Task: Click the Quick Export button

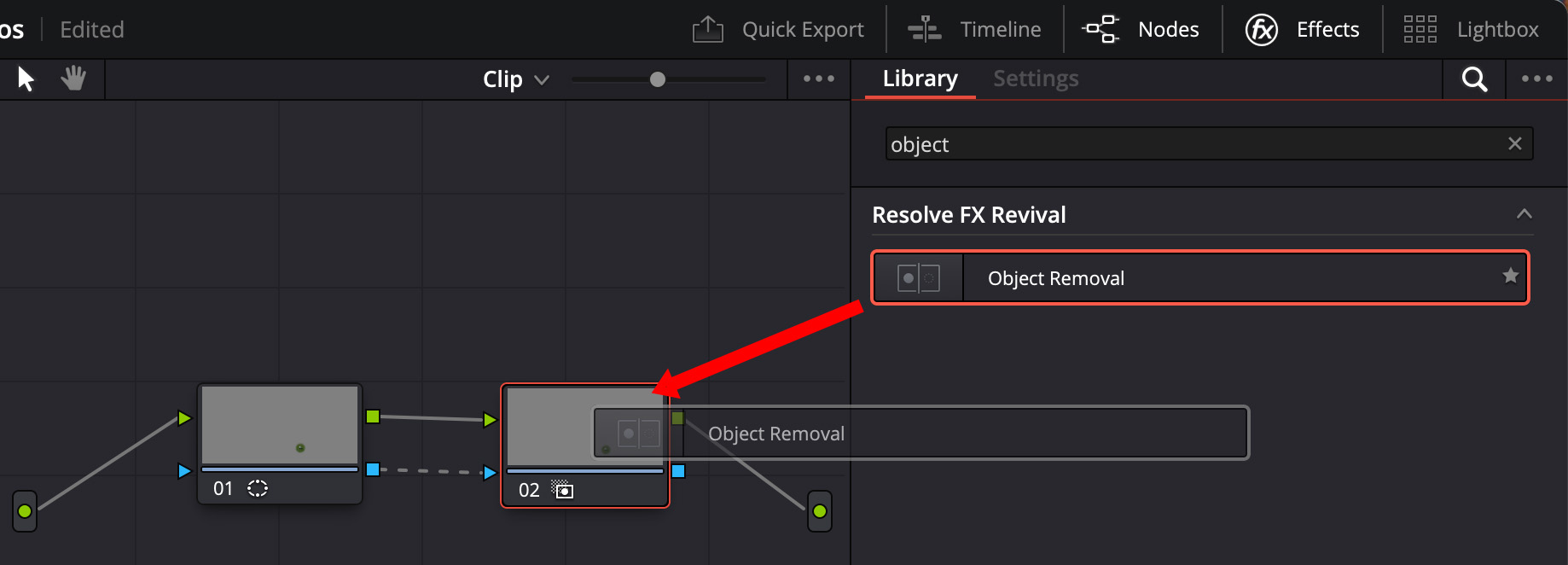Action: [778, 30]
